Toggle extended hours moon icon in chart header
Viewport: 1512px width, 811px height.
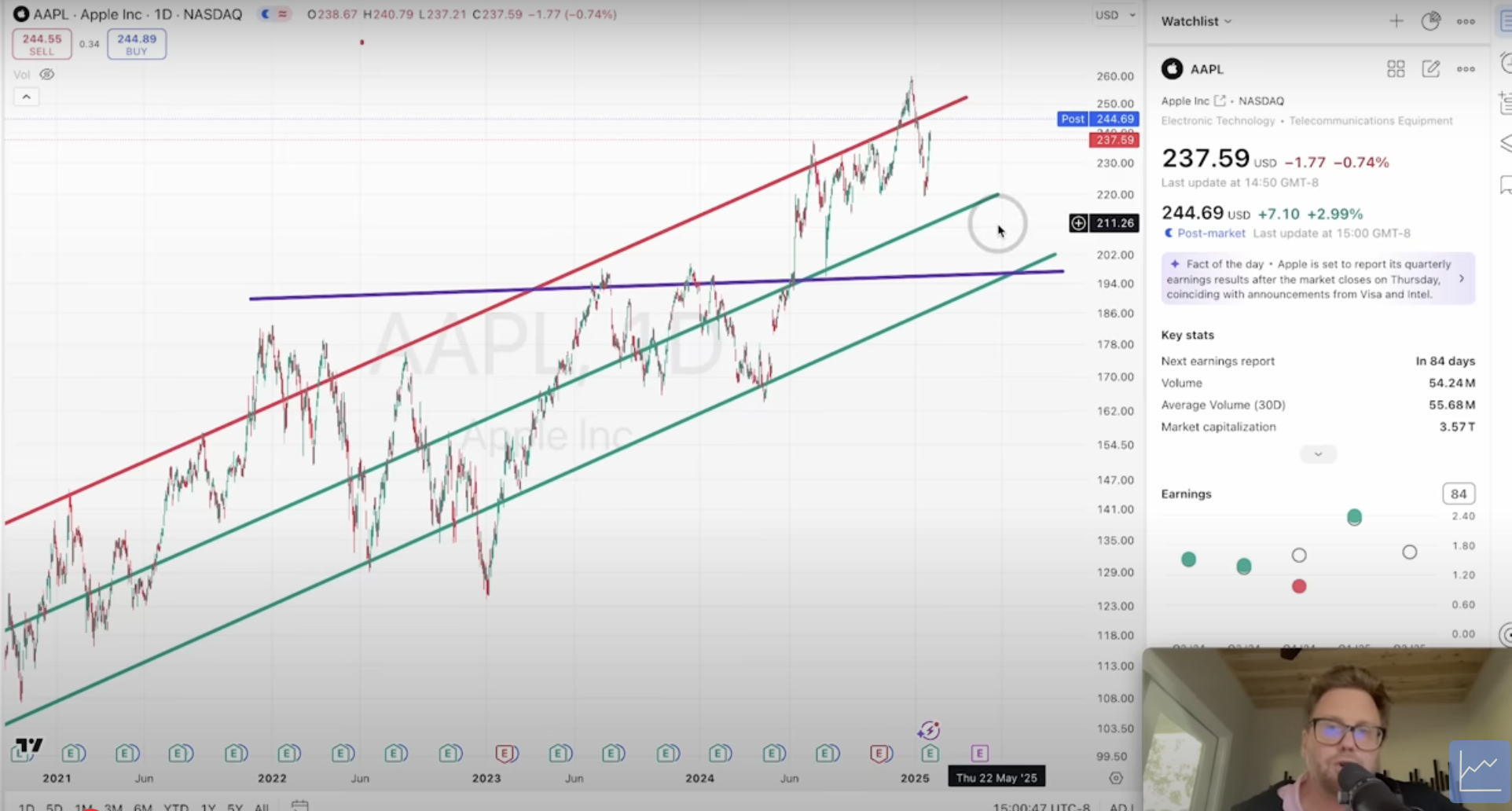pyautogui.click(x=266, y=14)
